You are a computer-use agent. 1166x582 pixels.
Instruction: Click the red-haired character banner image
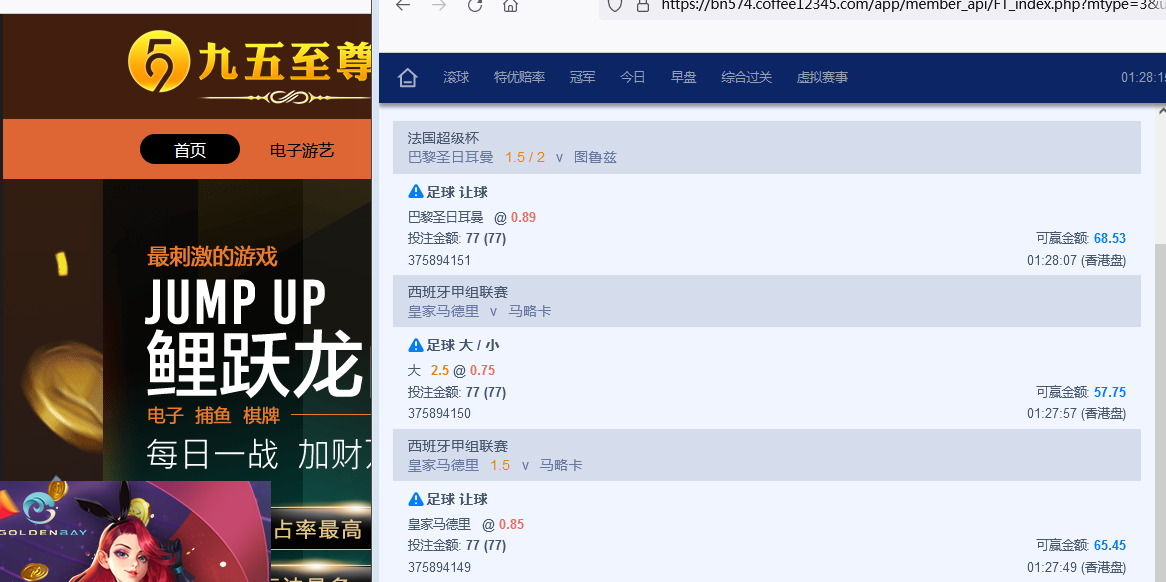(x=135, y=531)
